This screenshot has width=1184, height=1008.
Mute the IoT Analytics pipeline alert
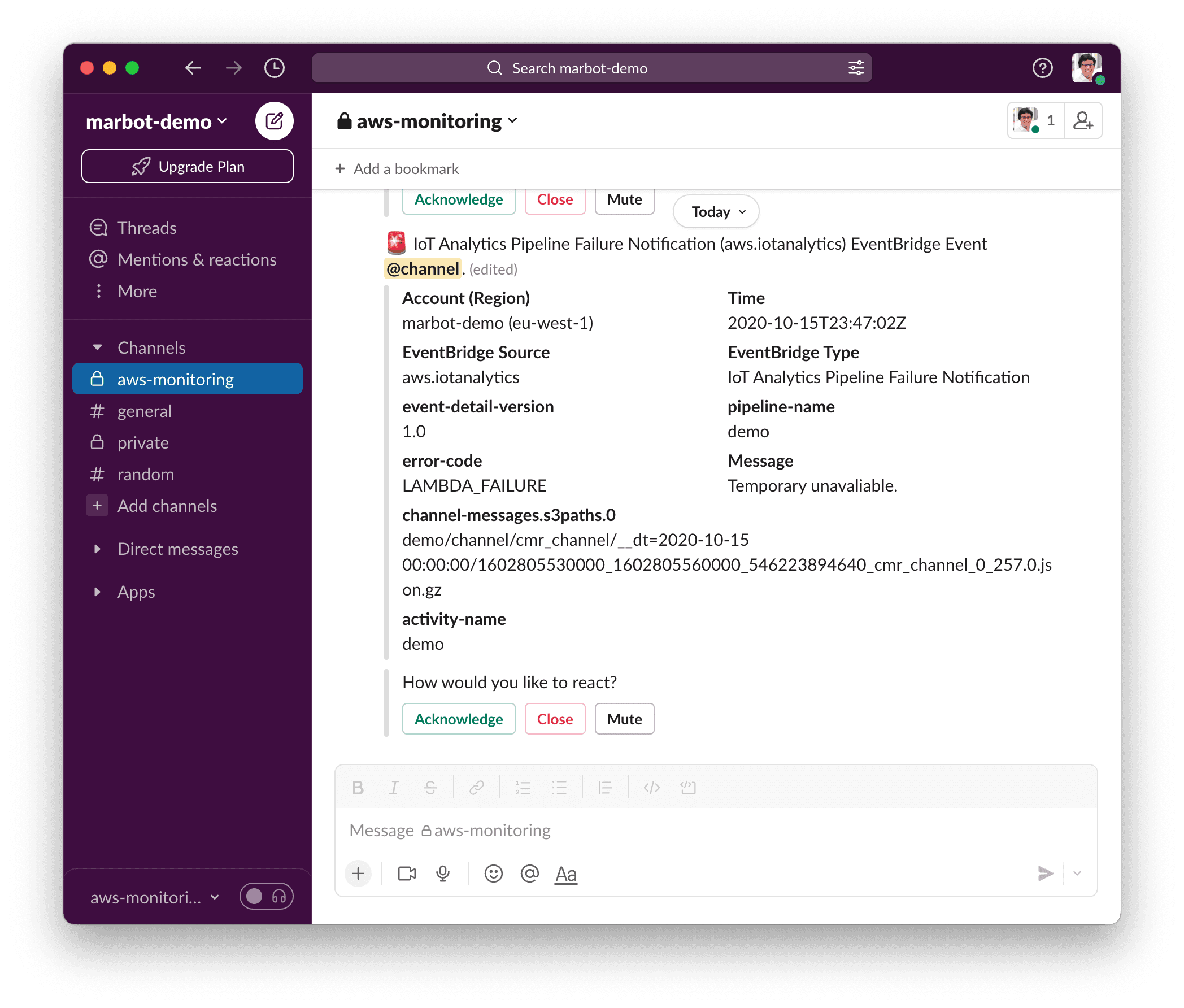point(624,719)
